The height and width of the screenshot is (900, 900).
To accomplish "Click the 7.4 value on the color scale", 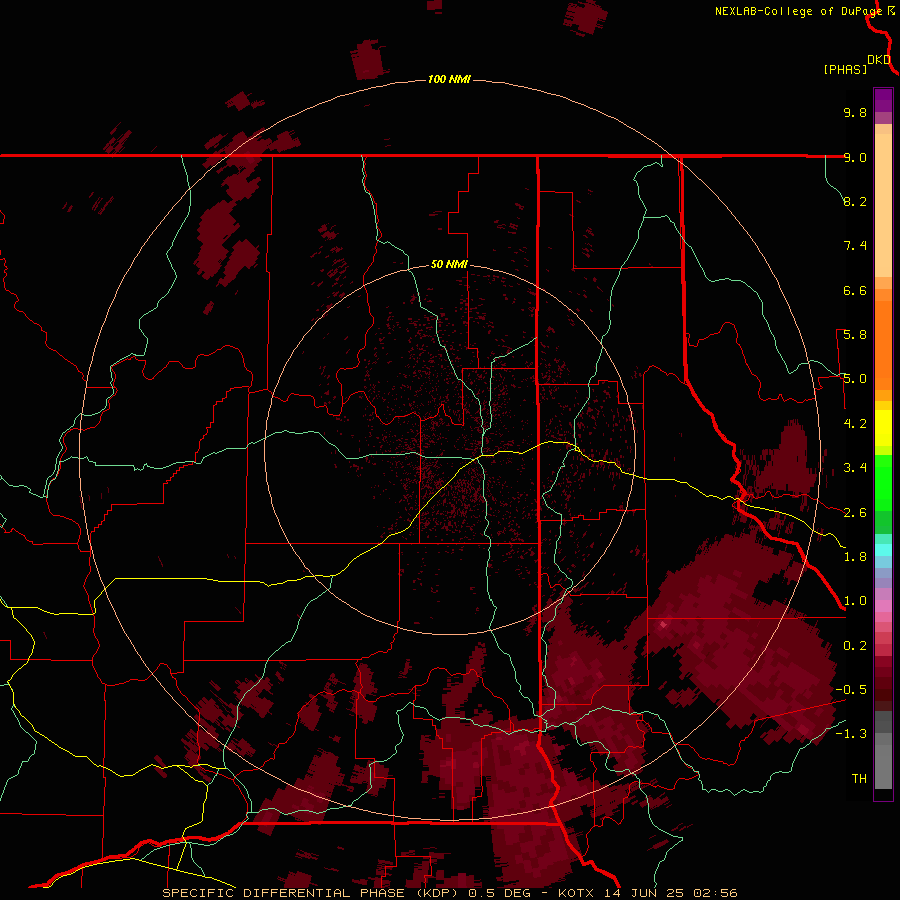I will [x=855, y=246].
